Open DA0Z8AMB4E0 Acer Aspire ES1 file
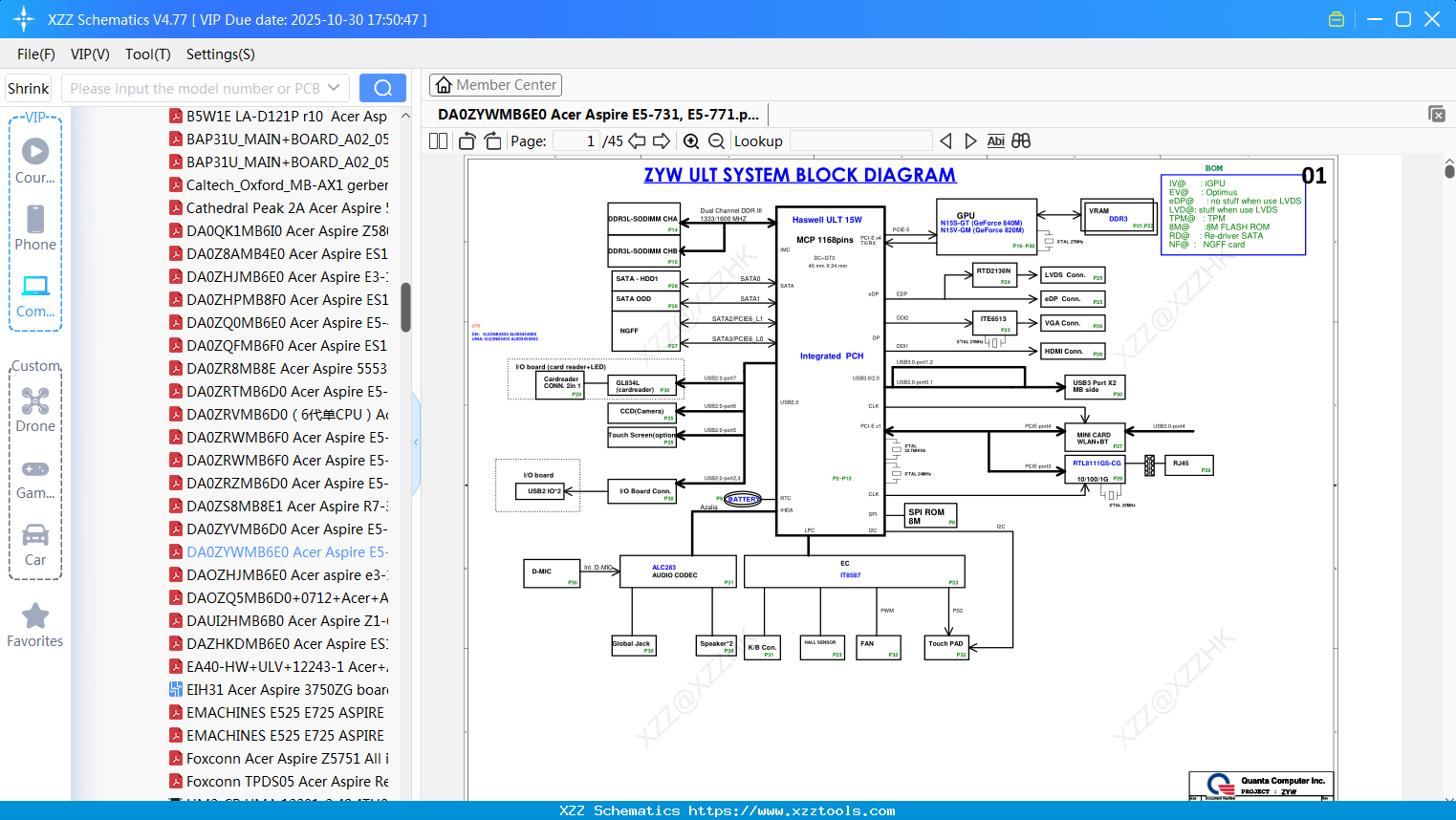The height and width of the screenshot is (820, 1456). tap(278, 253)
